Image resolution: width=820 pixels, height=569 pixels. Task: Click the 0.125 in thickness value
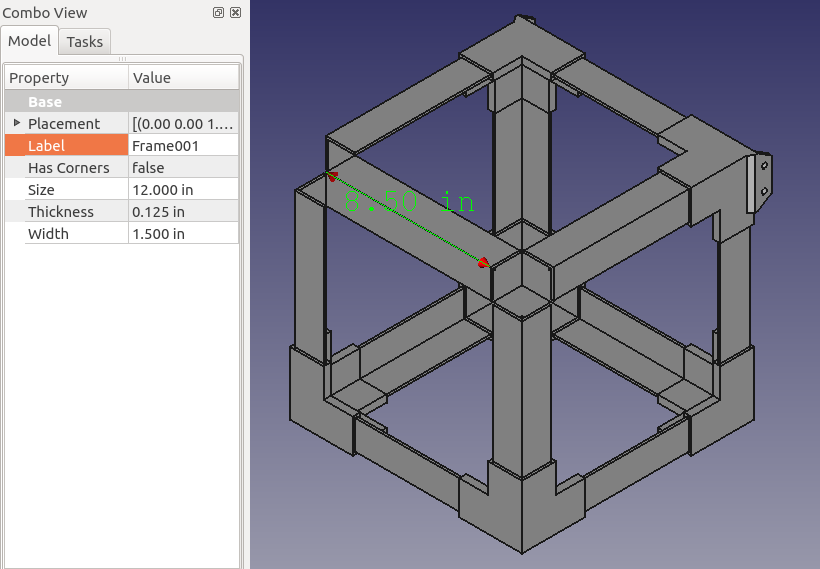pyautogui.click(x=184, y=211)
